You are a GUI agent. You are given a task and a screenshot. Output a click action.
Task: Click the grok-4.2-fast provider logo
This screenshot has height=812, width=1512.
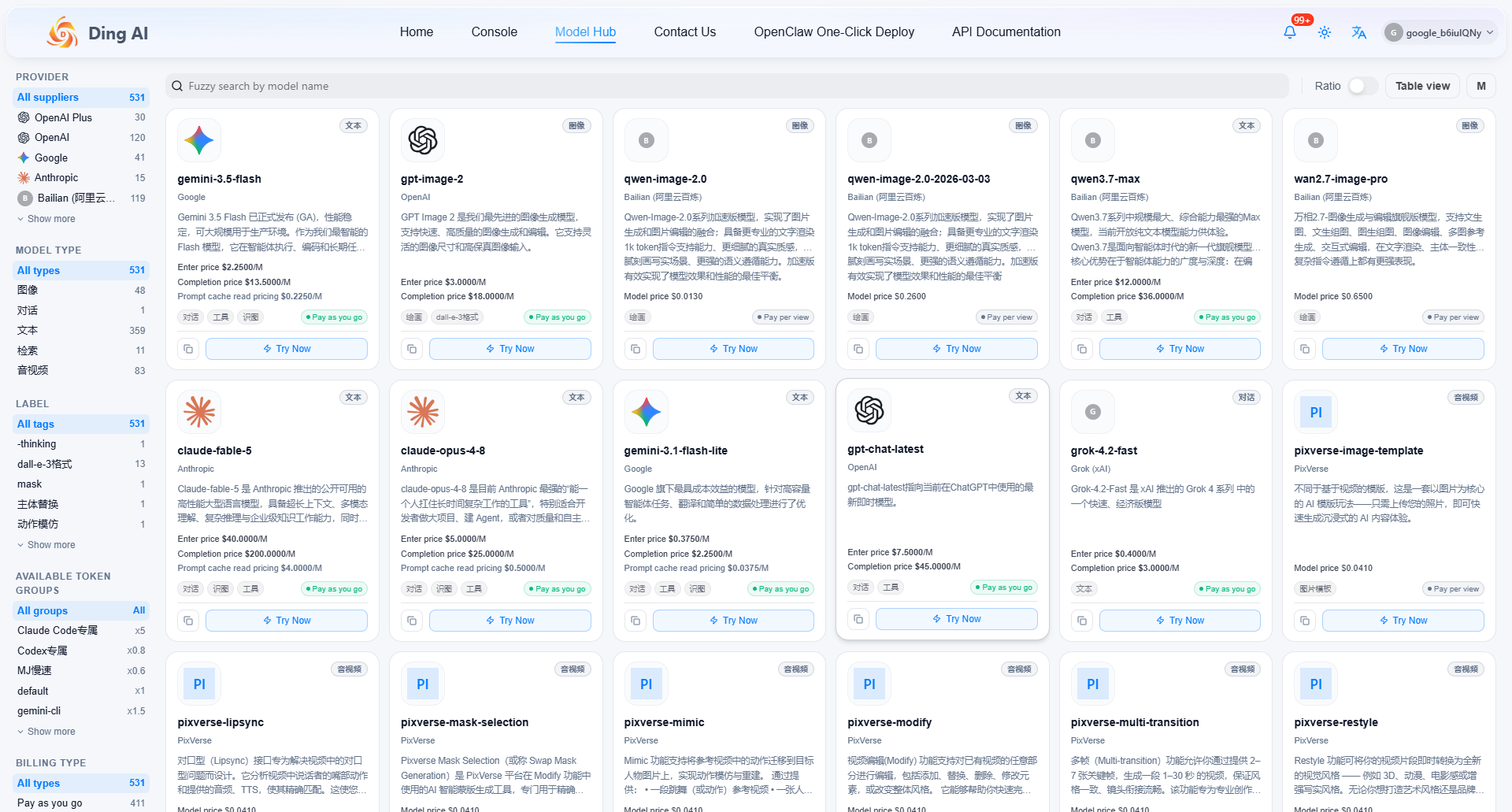point(1093,412)
